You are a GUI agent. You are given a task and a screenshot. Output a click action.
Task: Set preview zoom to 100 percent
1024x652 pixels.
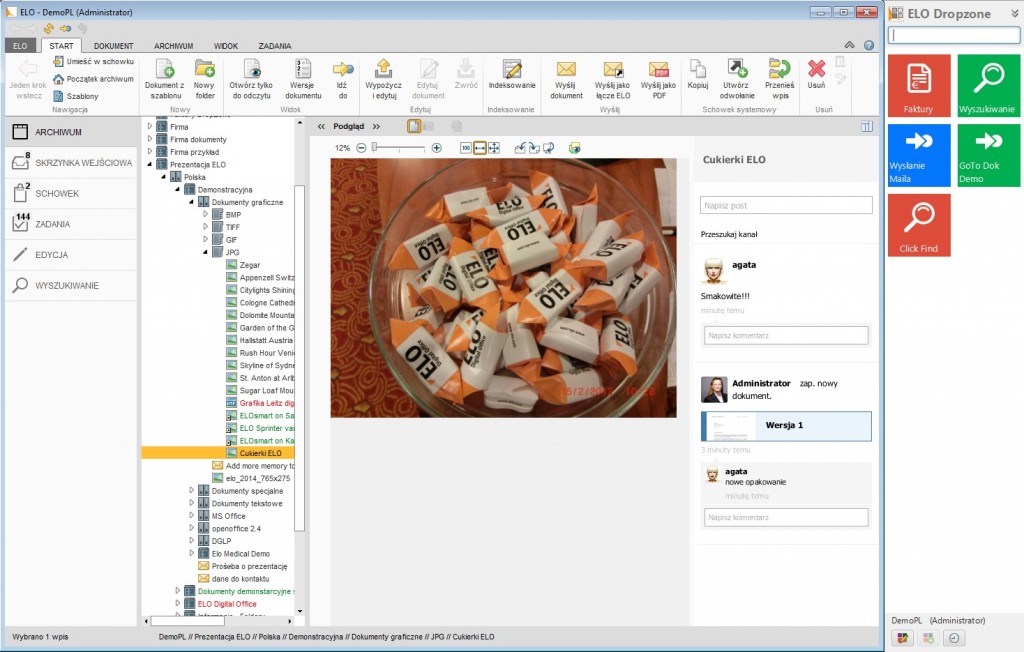(x=466, y=148)
